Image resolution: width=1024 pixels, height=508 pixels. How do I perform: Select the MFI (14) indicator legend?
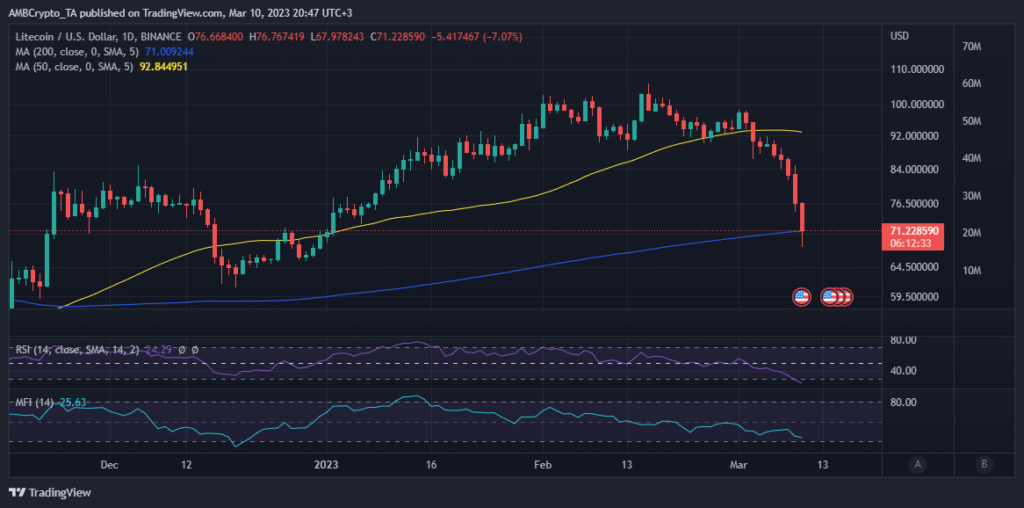36,403
